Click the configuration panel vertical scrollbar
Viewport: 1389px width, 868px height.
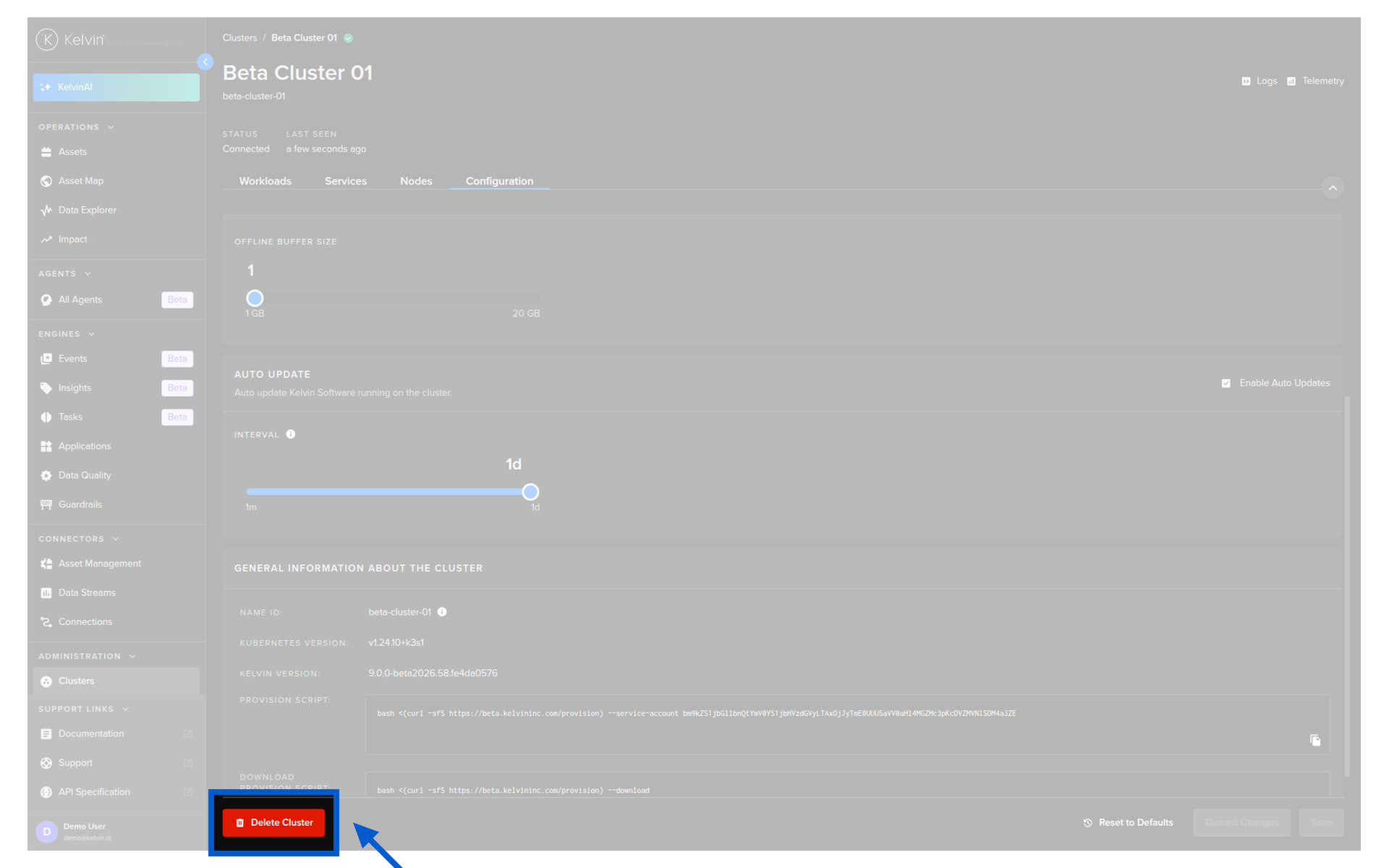coord(1346,586)
